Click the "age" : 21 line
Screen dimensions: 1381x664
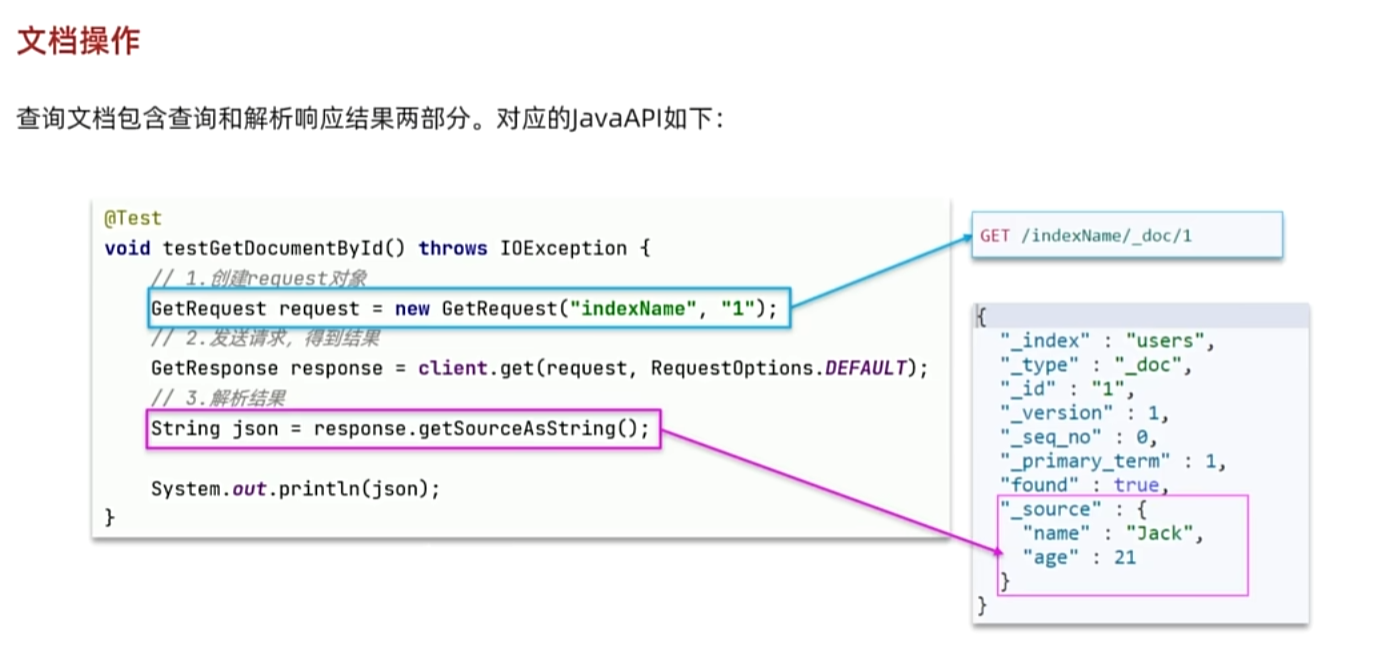click(x=1078, y=557)
